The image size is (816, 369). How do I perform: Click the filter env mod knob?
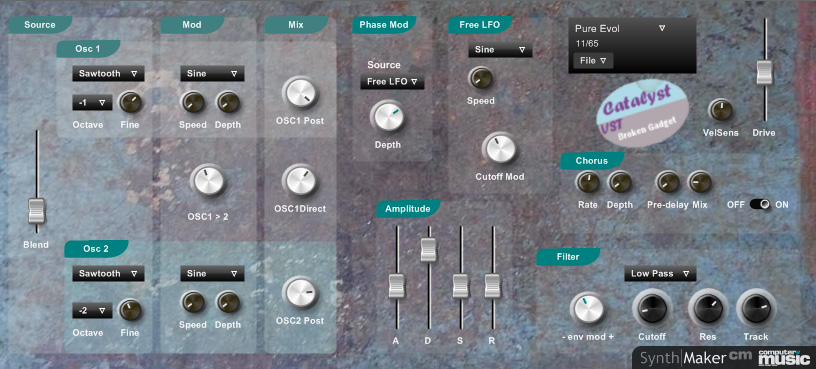pyautogui.click(x=588, y=308)
